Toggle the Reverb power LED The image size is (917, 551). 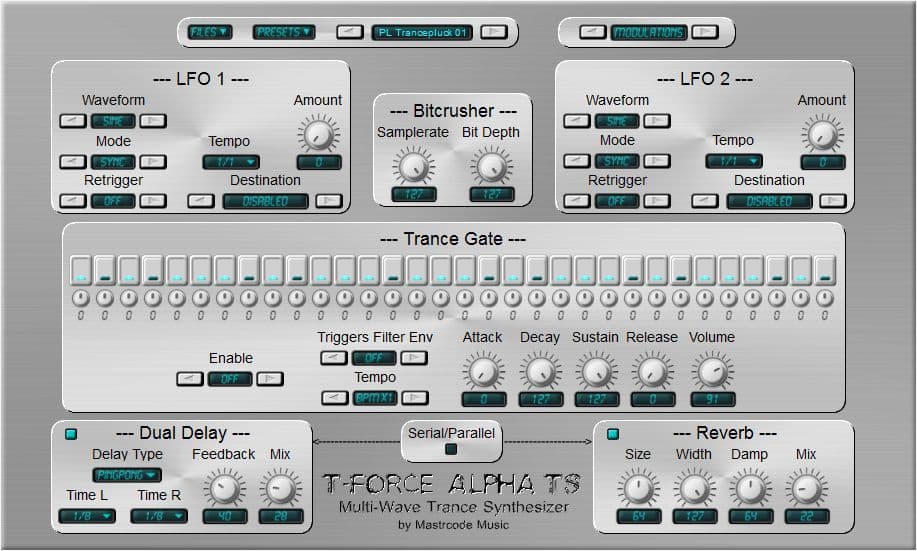[612, 434]
